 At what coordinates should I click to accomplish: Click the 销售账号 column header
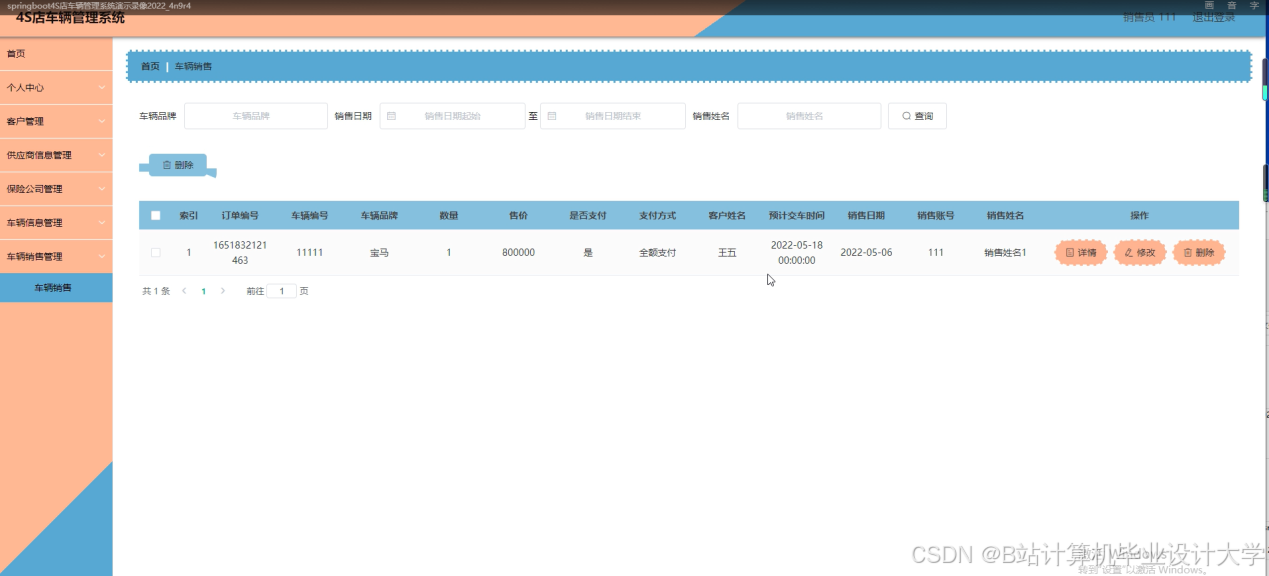point(936,215)
